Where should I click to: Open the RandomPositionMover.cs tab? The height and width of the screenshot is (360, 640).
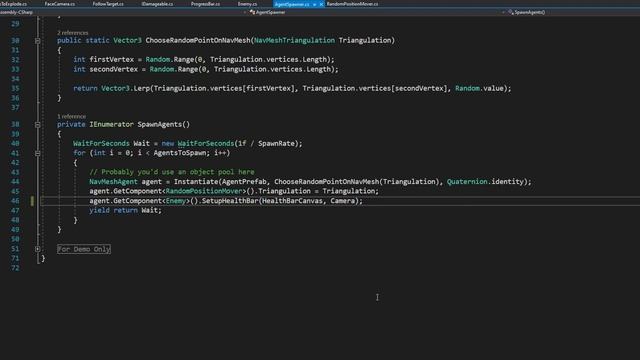click(352, 4)
